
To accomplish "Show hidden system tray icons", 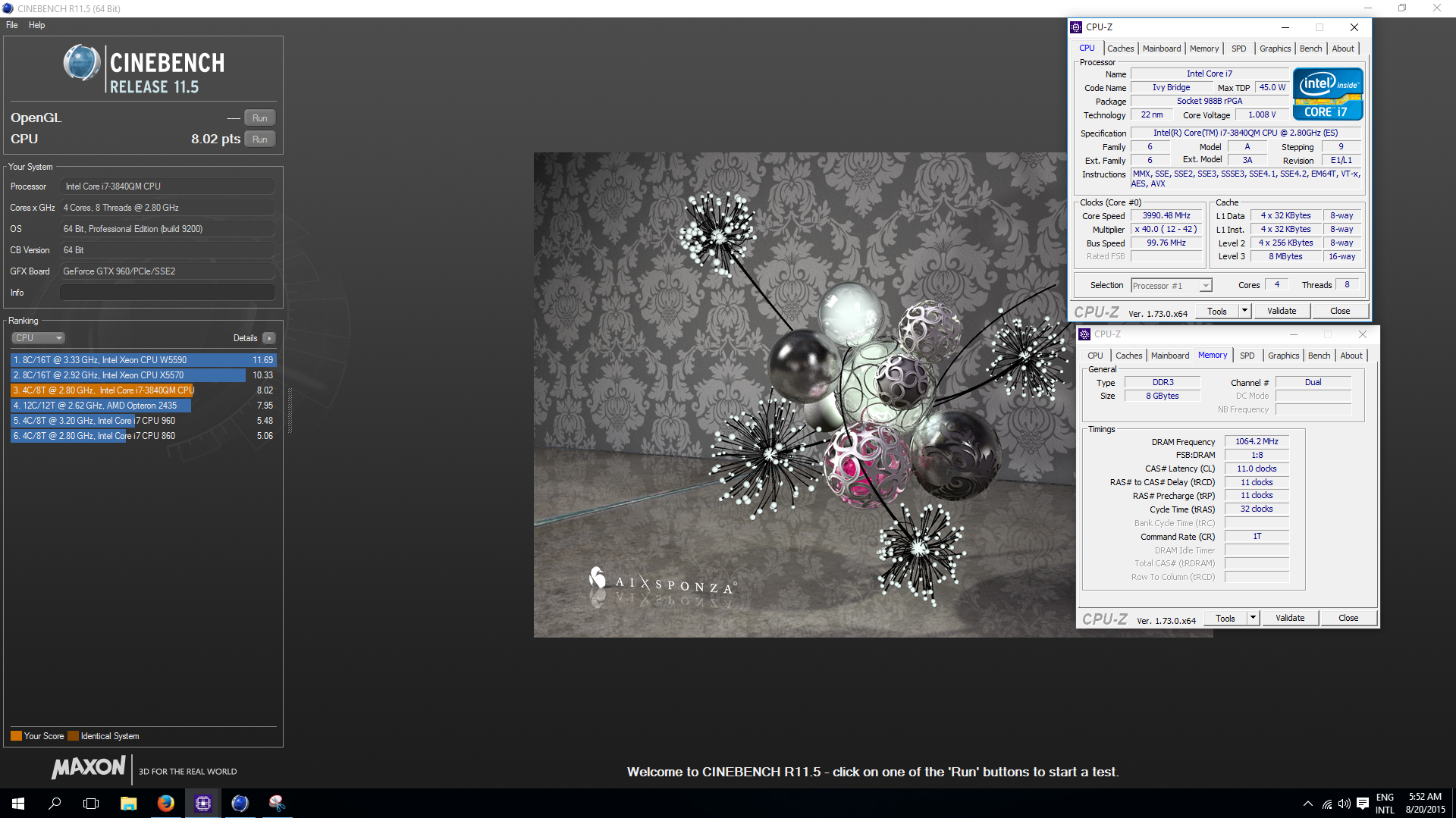I will coord(1307,804).
